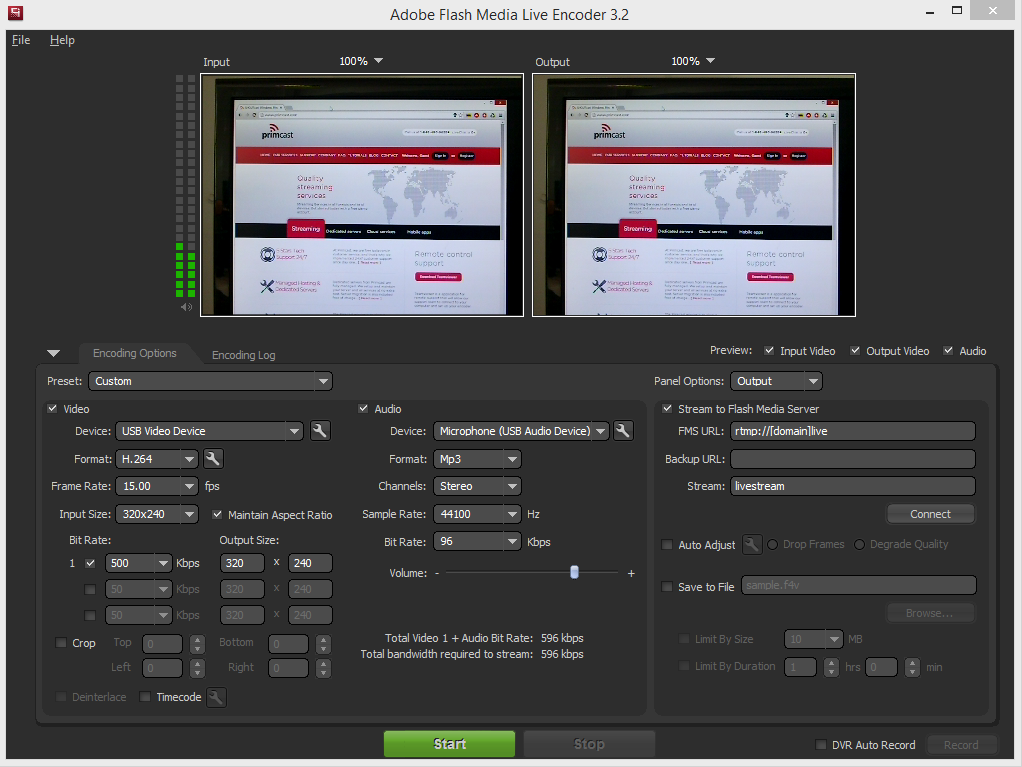This screenshot has width=1022, height=767.
Task: Click the audio speaker mute icon
Action: 186,306
